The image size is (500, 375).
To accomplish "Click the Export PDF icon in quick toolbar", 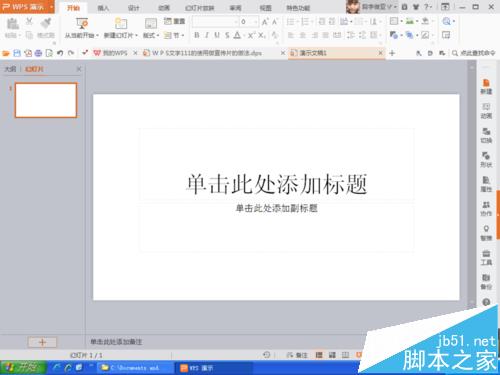I will point(28,53).
